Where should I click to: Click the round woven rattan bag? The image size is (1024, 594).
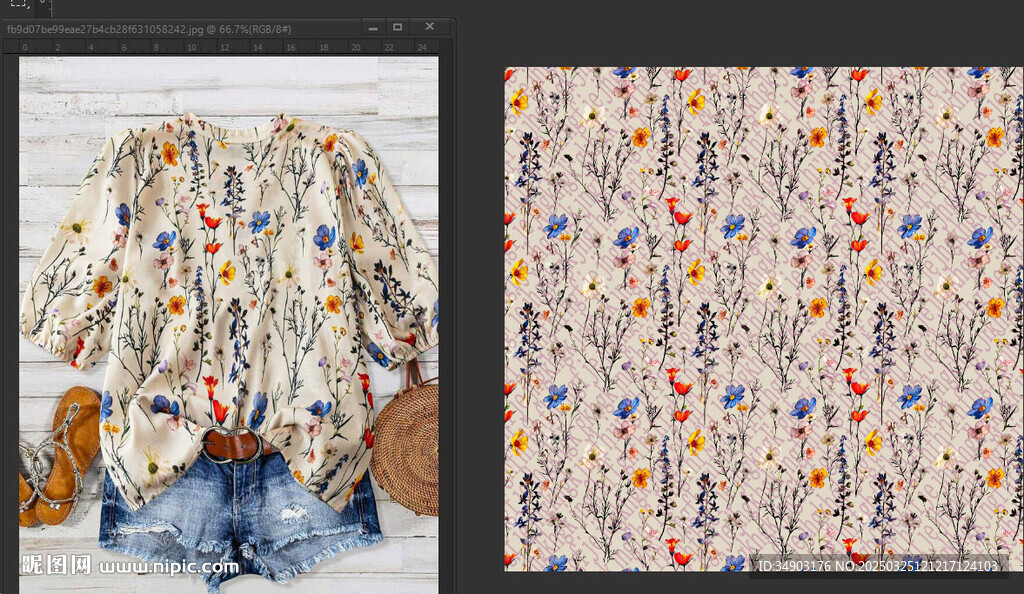[407, 448]
